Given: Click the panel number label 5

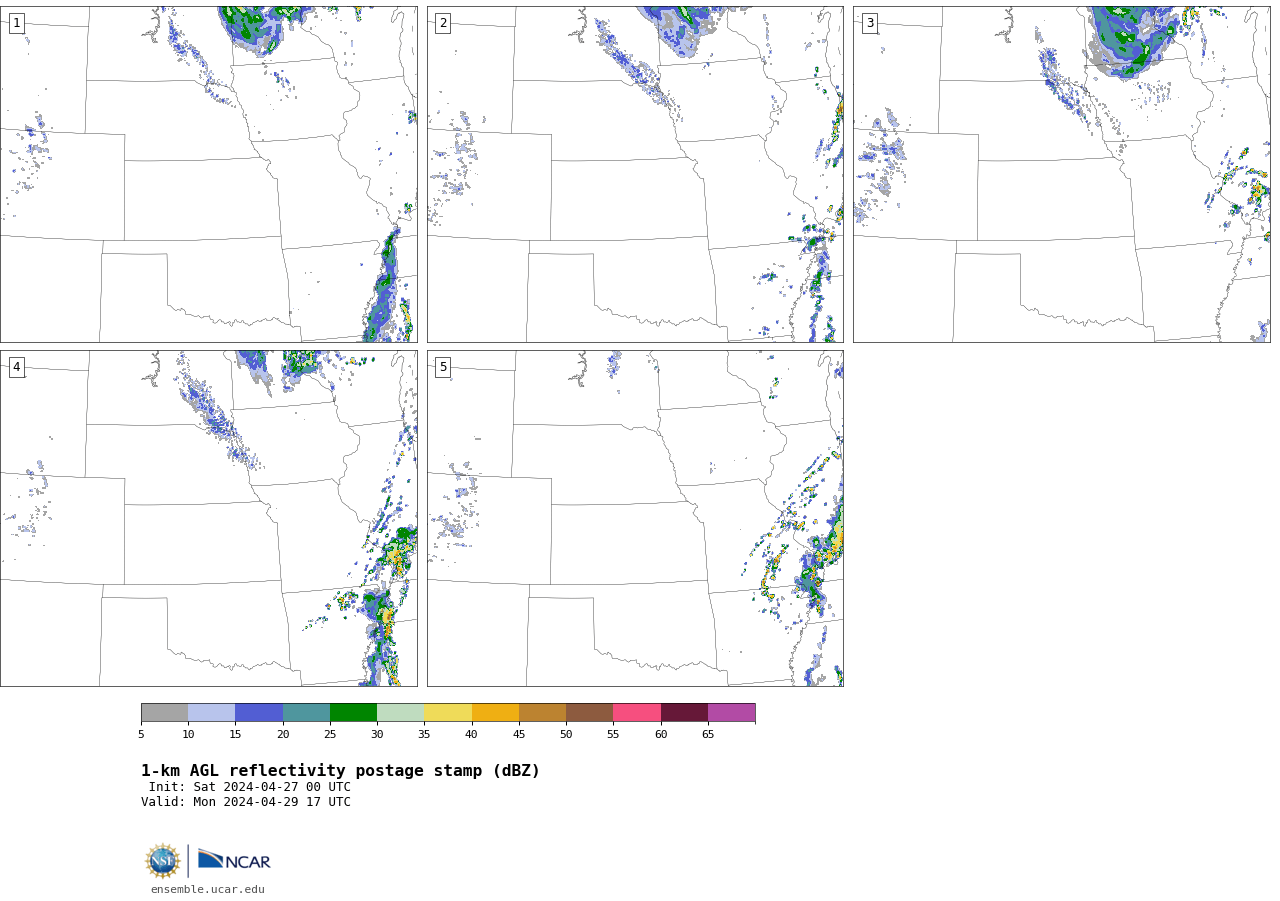Looking at the screenshot, I should [x=443, y=367].
